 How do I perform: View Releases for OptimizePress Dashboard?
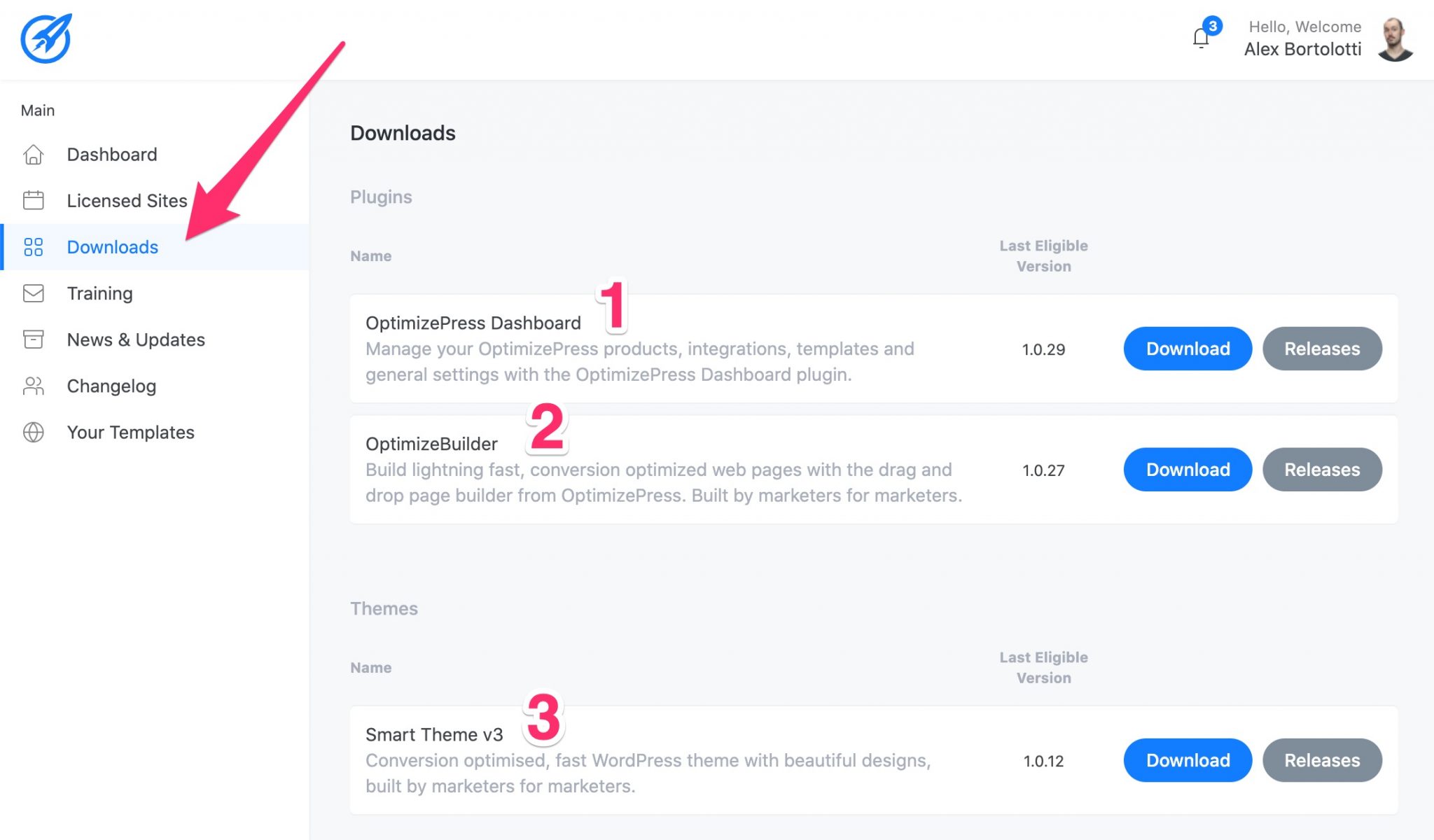1322,349
